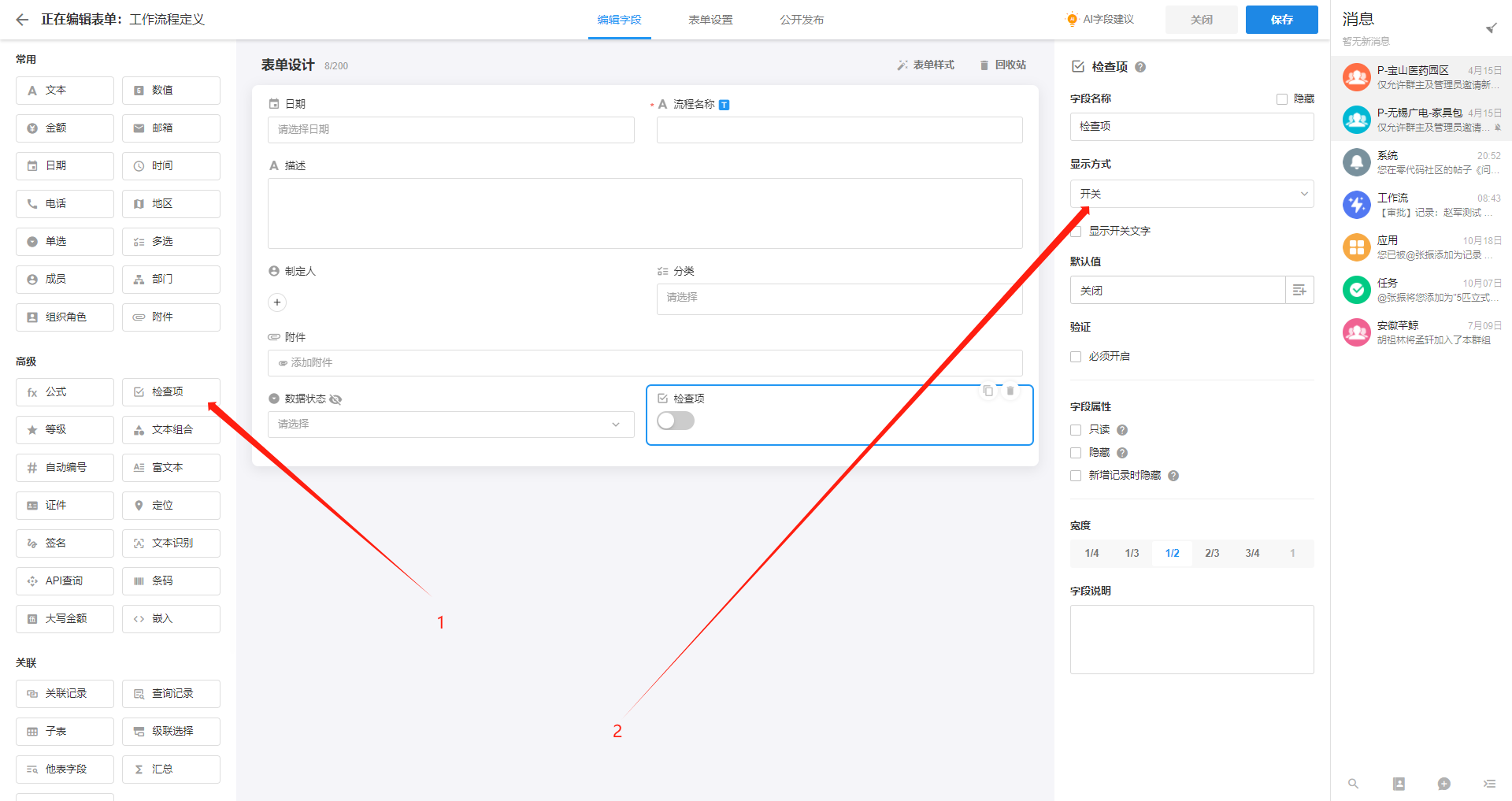This screenshot has width=1512, height=801.
Task: Open the 应用 grid avatar
Action: [1357, 247]
